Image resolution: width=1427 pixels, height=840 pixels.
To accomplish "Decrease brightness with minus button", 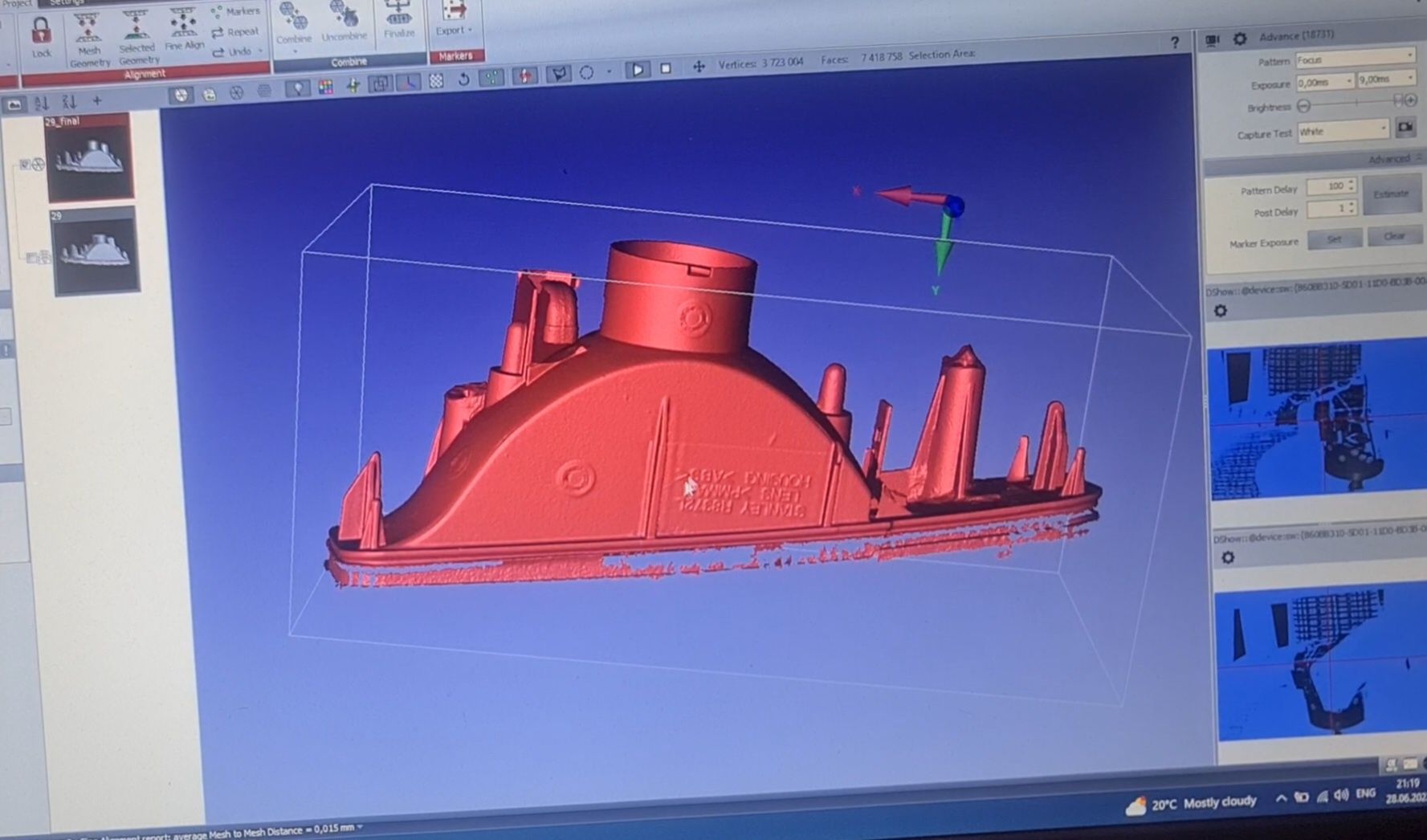I will 1304,106.
